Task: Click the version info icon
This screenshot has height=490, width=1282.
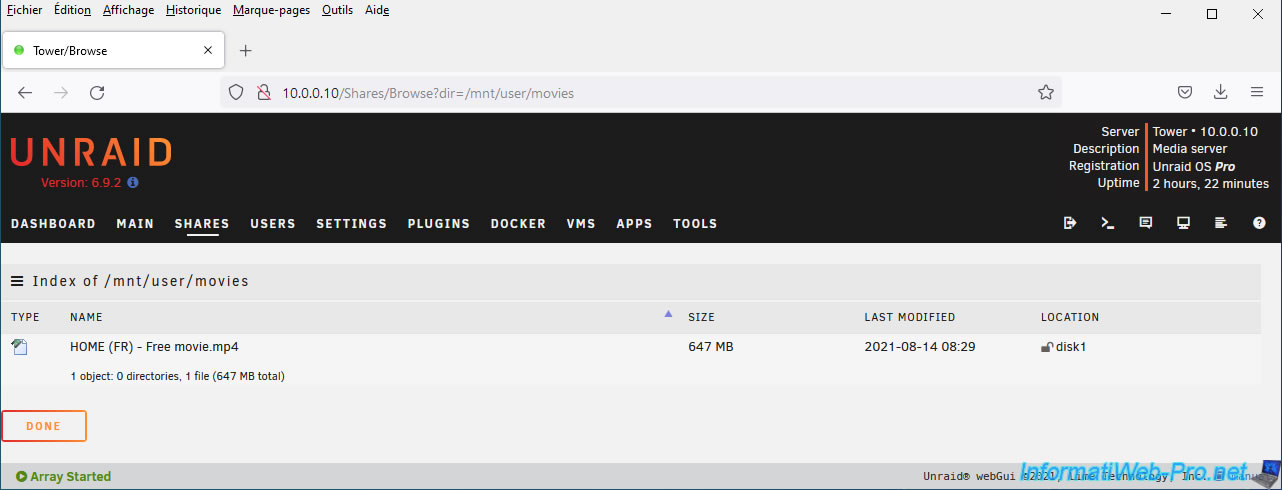Action: [133, 183]
